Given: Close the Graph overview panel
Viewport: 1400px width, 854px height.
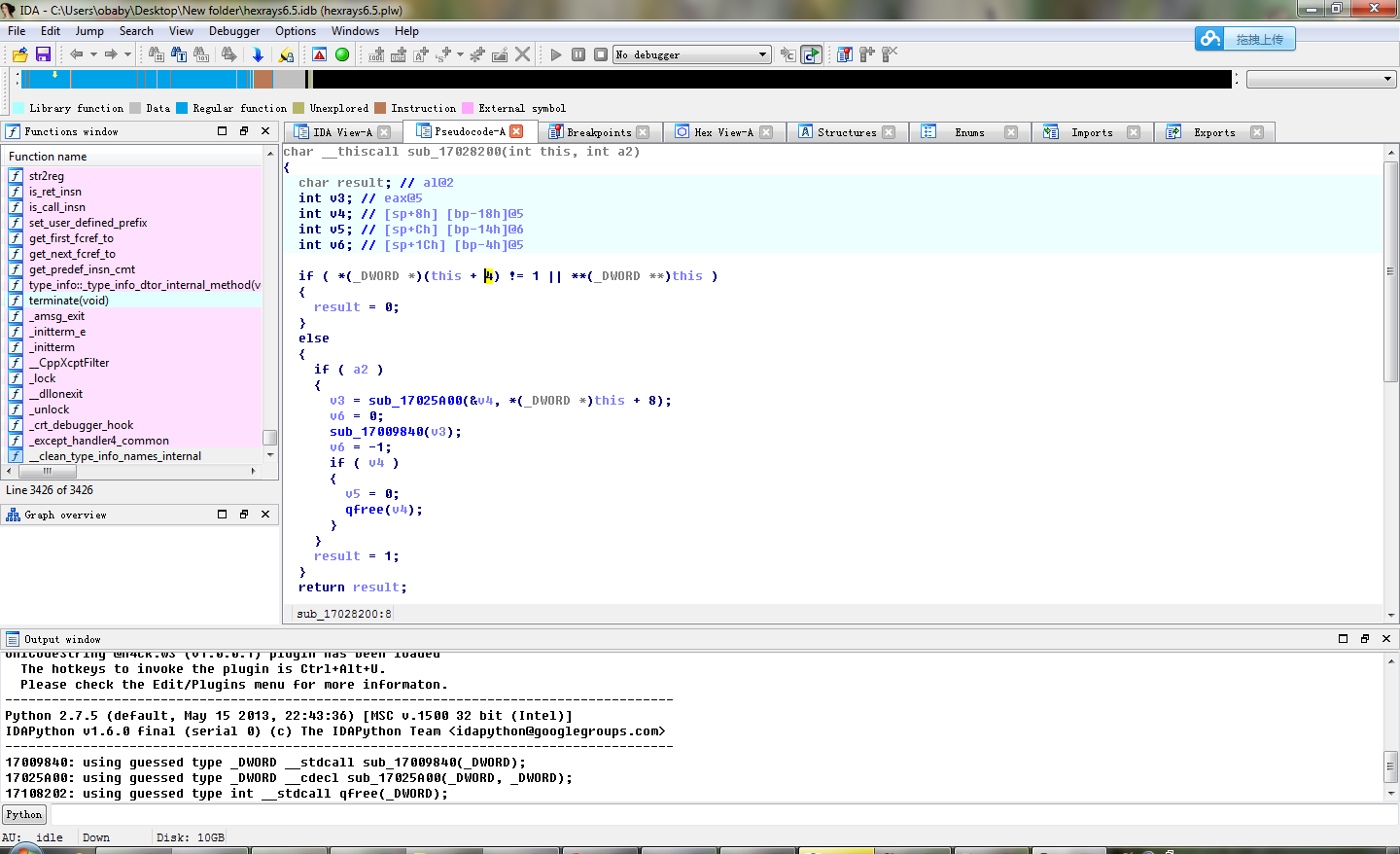Looking at the screenshot, I should click(265, 514).
